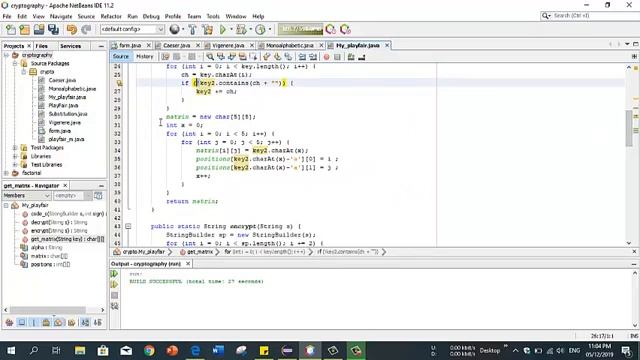Collapse the Source Packages node
The height and width of the screenshot is (360, 640).
tap(15, 63)
